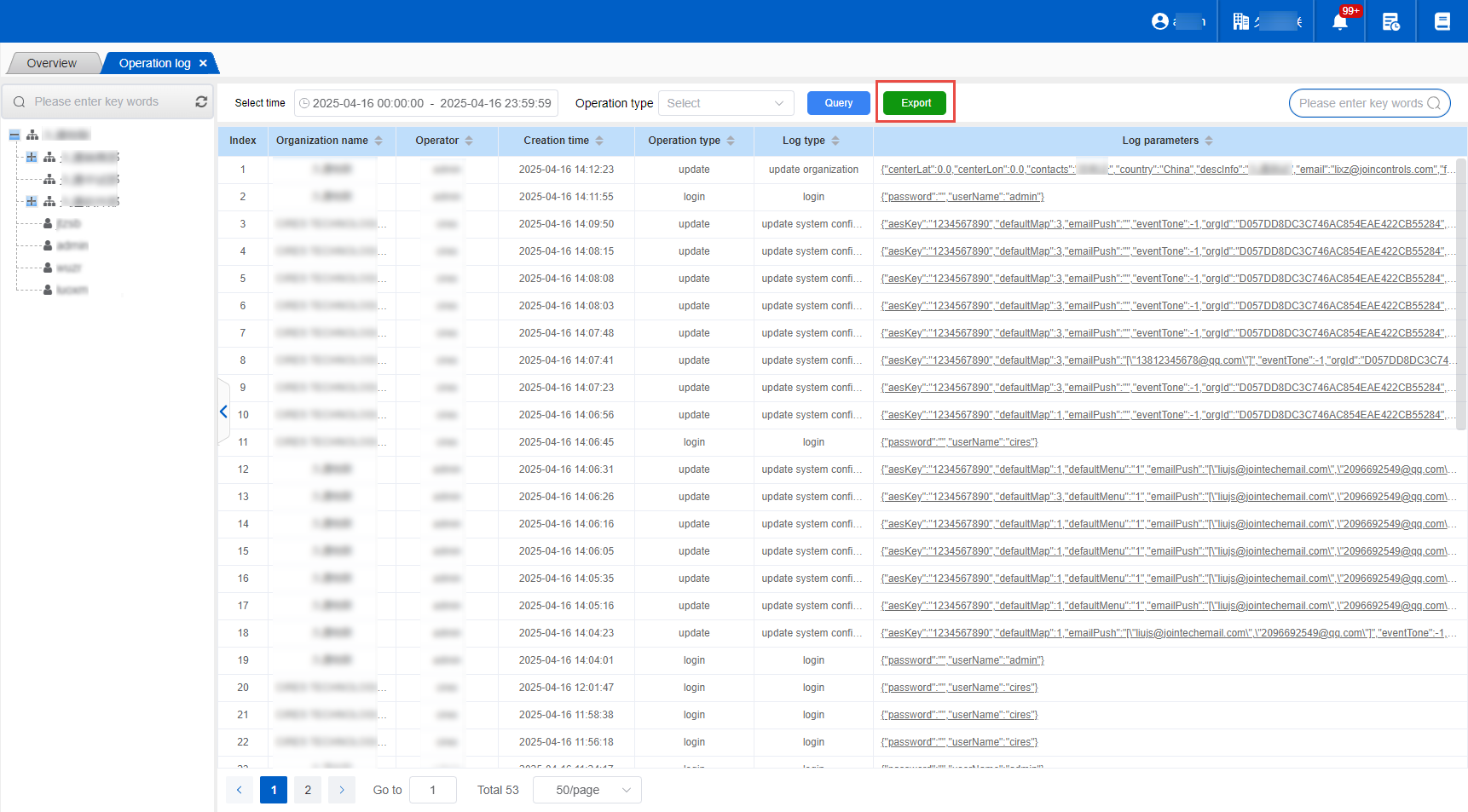Click the Go to page number field
This screenshot has height=812, width=1468.
pos(432,790)
